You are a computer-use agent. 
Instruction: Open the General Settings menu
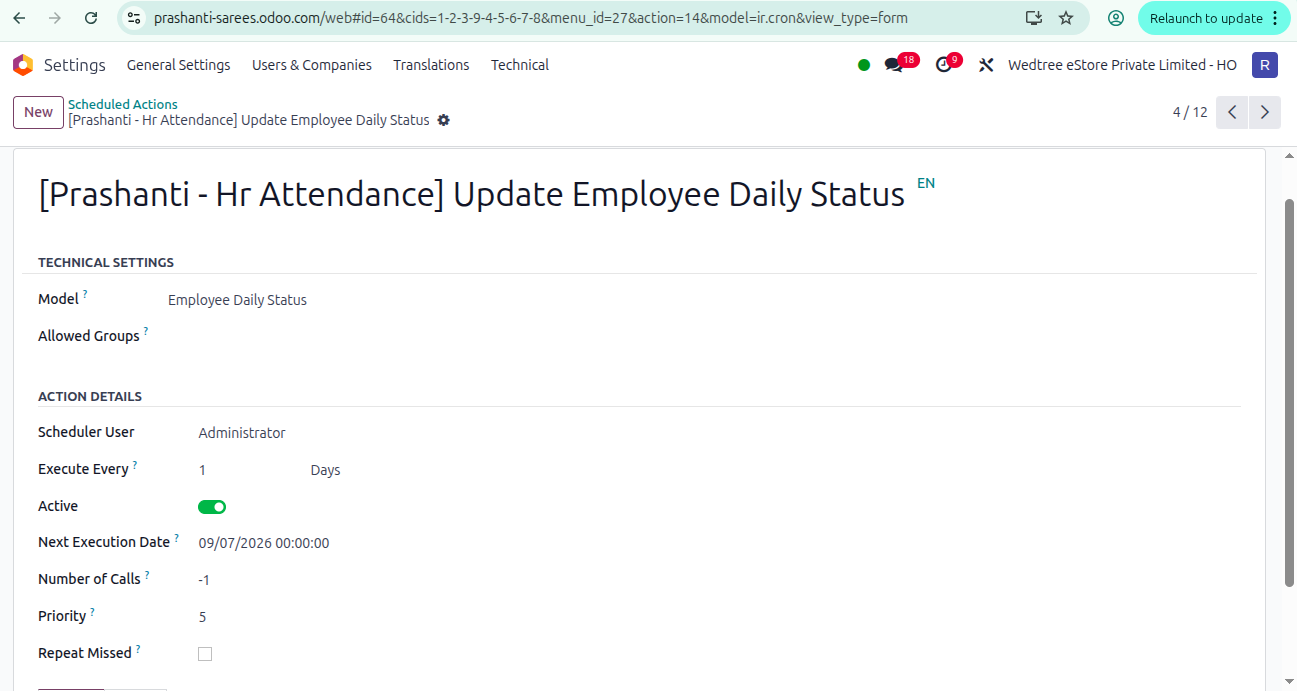pos(178,65)
